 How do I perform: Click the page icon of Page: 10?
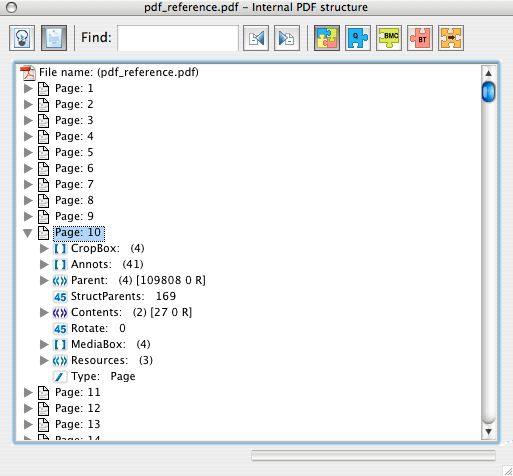[43, 233]
